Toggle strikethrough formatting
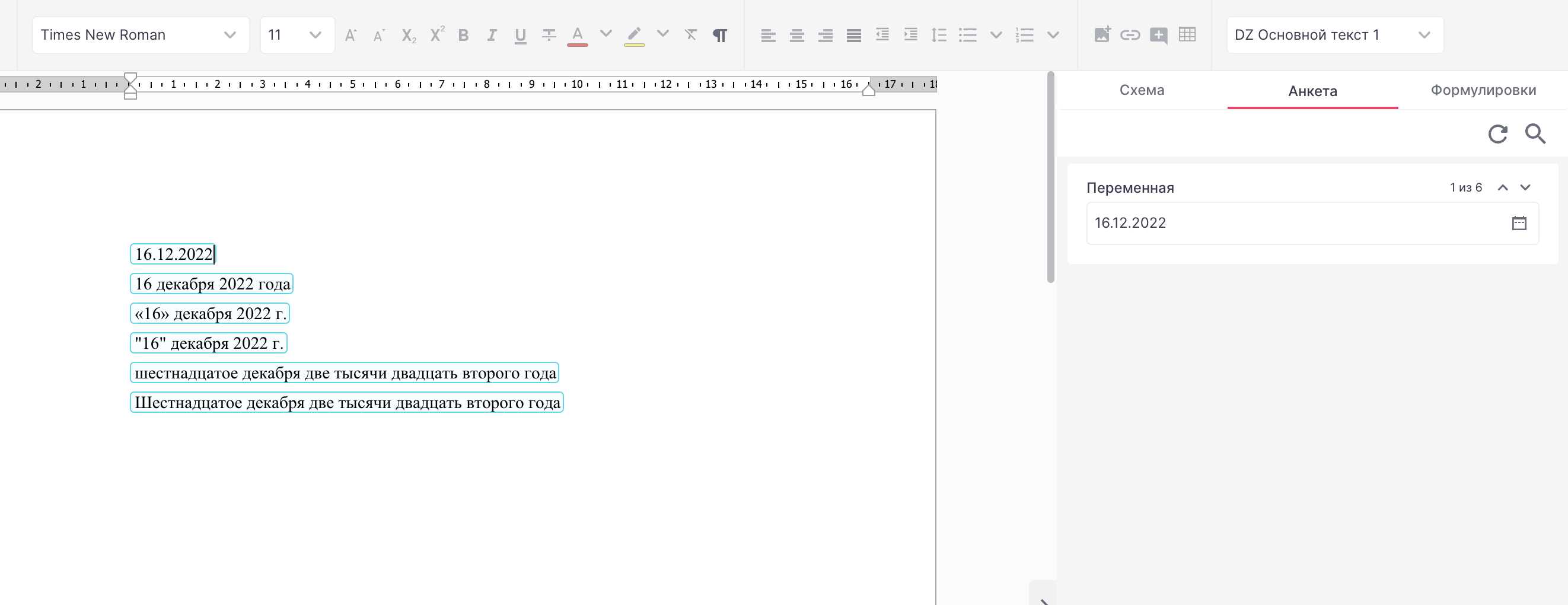The image size is (1568, 605). pos(549,36)
